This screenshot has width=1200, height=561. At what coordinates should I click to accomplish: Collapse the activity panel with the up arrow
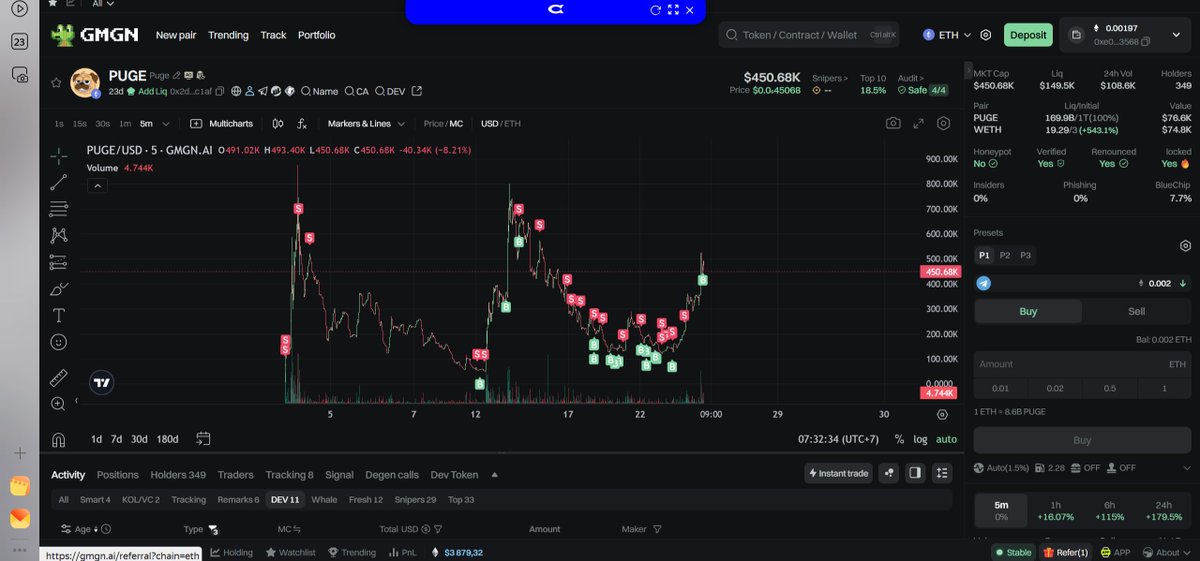(x=494, y=475)
